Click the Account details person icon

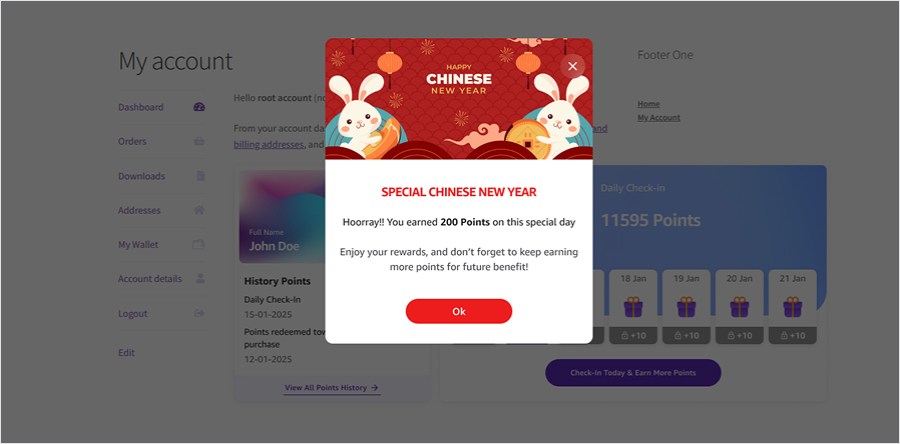coord(200,278)
